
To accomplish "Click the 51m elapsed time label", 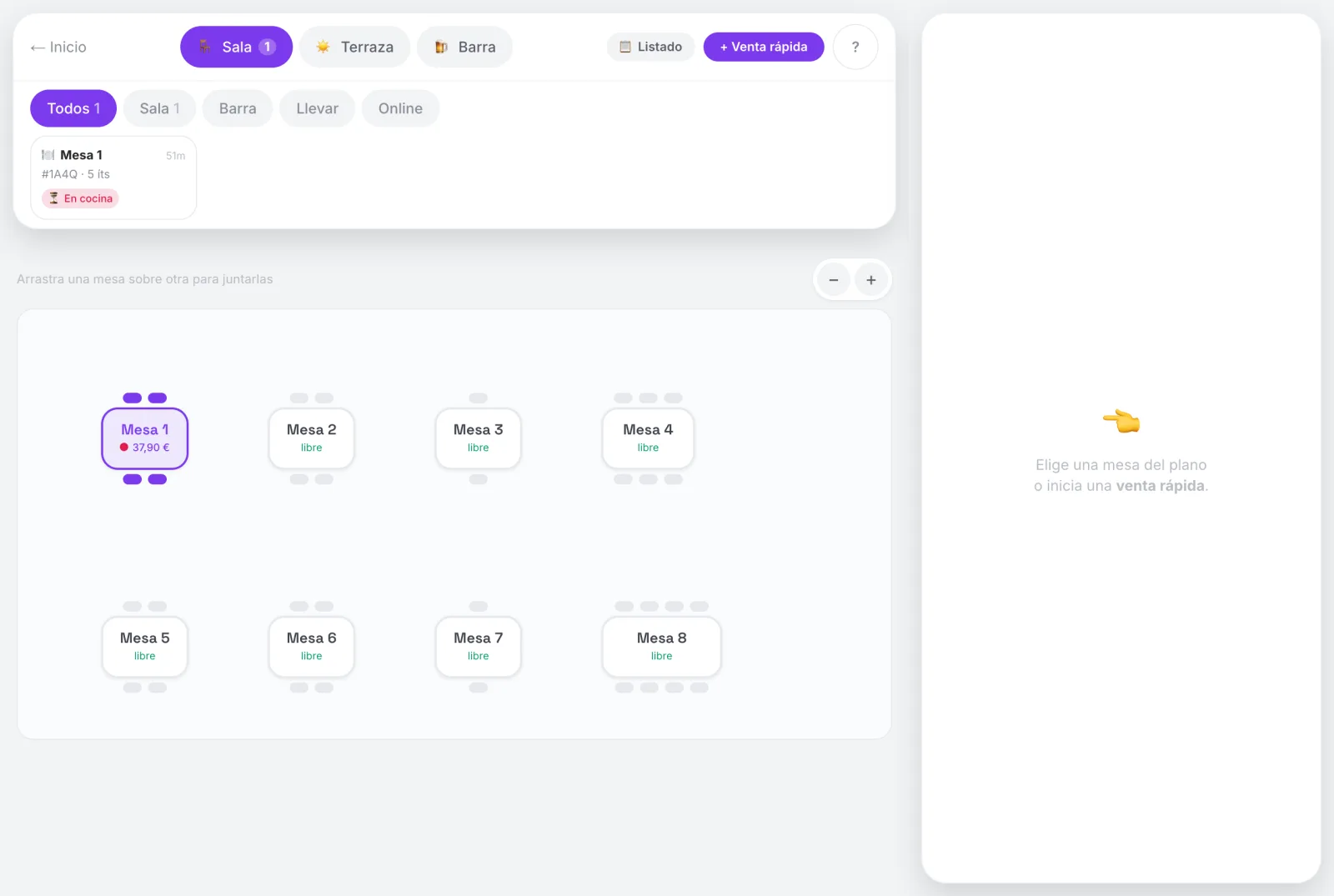I will (176, 156).
